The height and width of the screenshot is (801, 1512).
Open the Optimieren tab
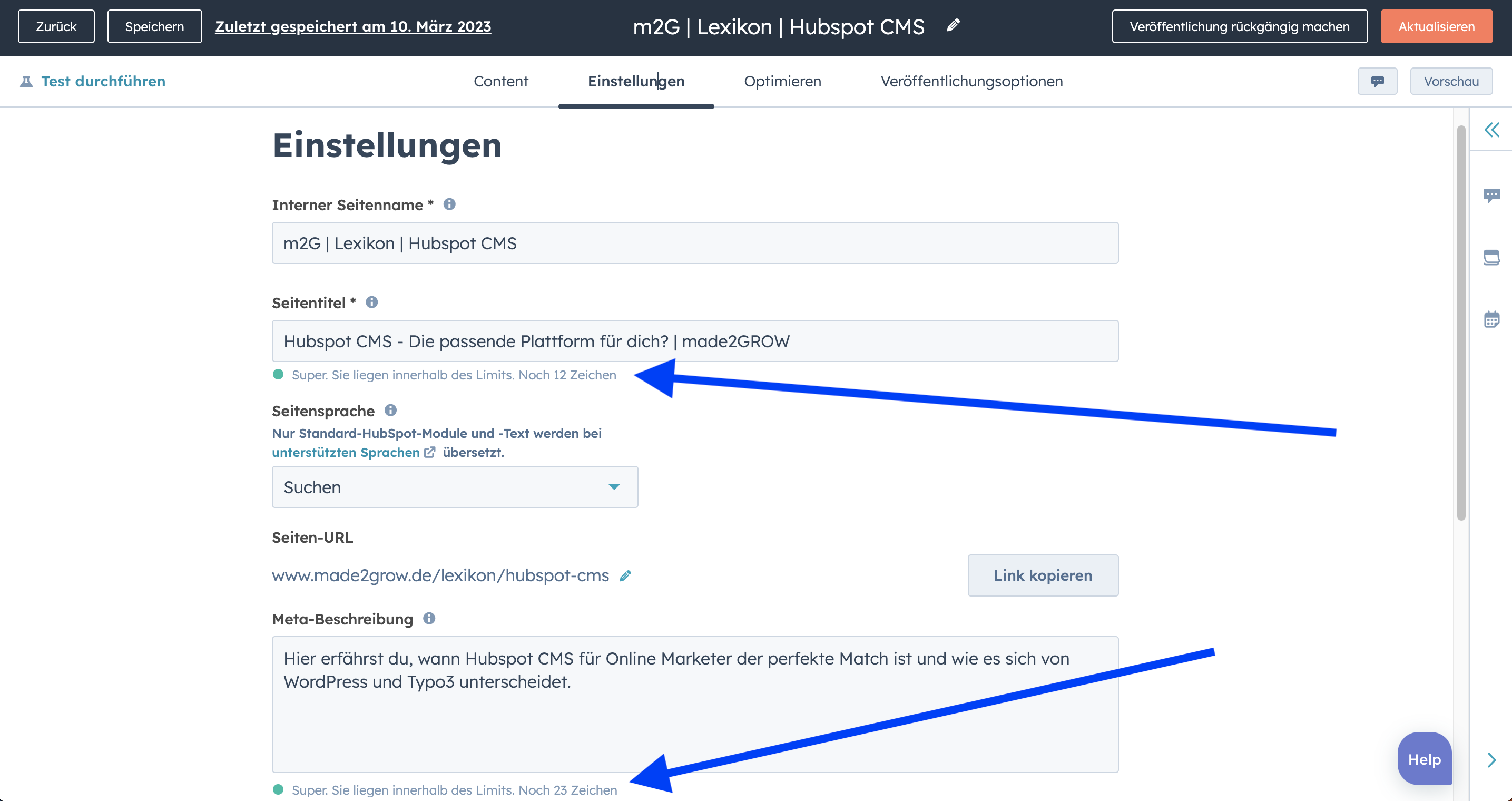point(782,82)
